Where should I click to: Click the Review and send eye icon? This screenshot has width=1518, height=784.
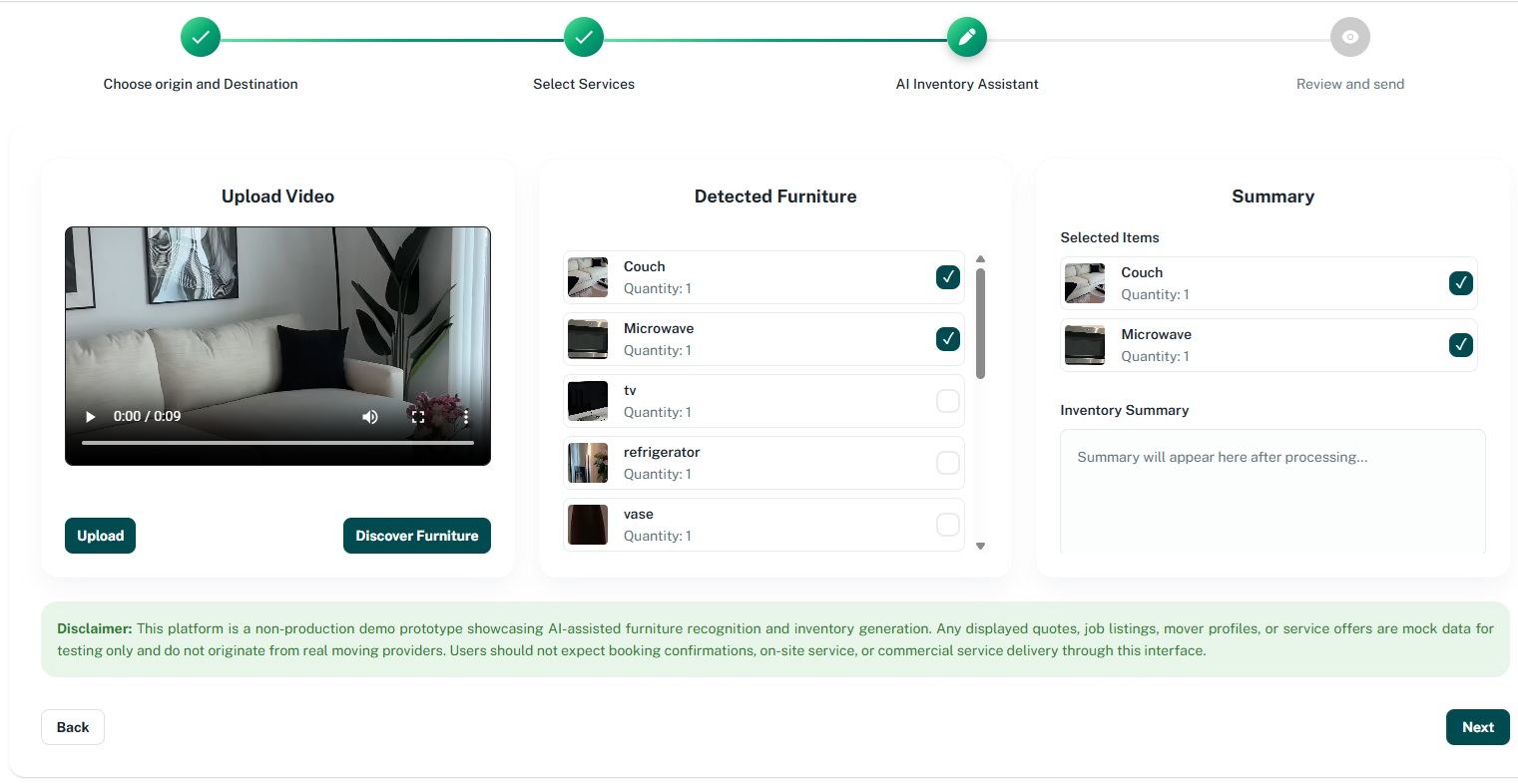pos(1349,38)
